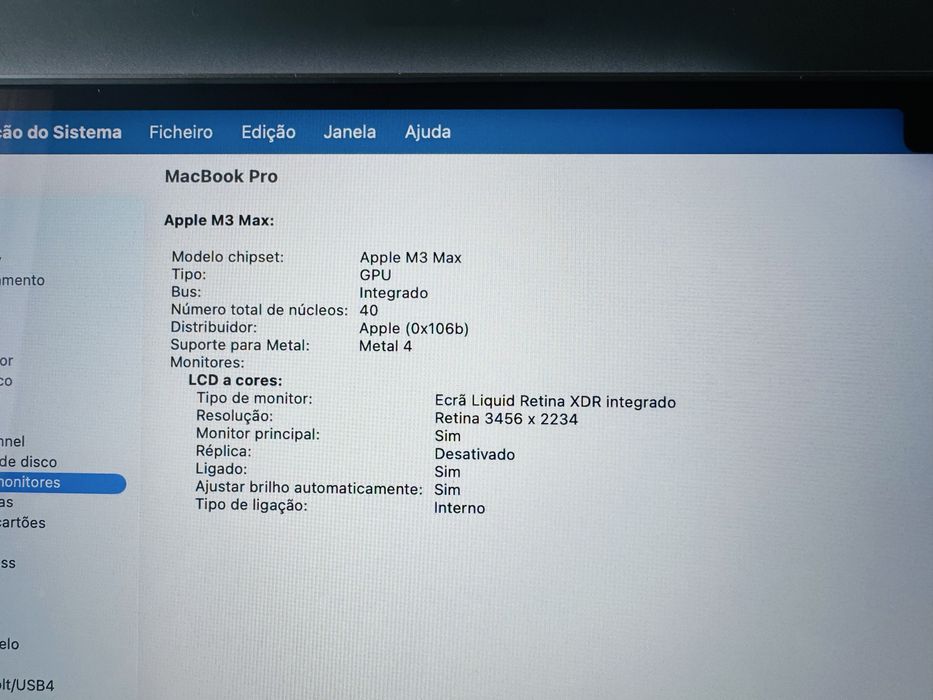The image size is (933, 700).
Task: Click the 'Tipo:' label
Action: [x=188, y=274]
